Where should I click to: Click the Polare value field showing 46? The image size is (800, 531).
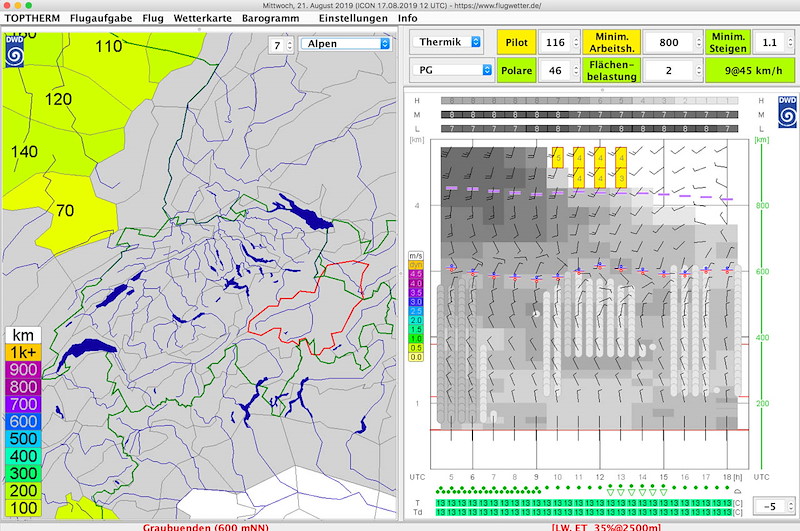click(555, 70)
